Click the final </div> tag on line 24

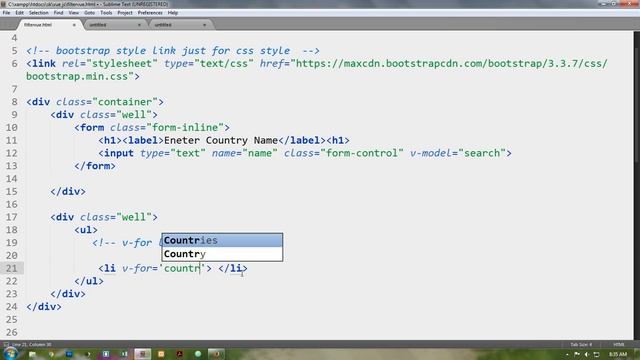[x=44, y=307]
